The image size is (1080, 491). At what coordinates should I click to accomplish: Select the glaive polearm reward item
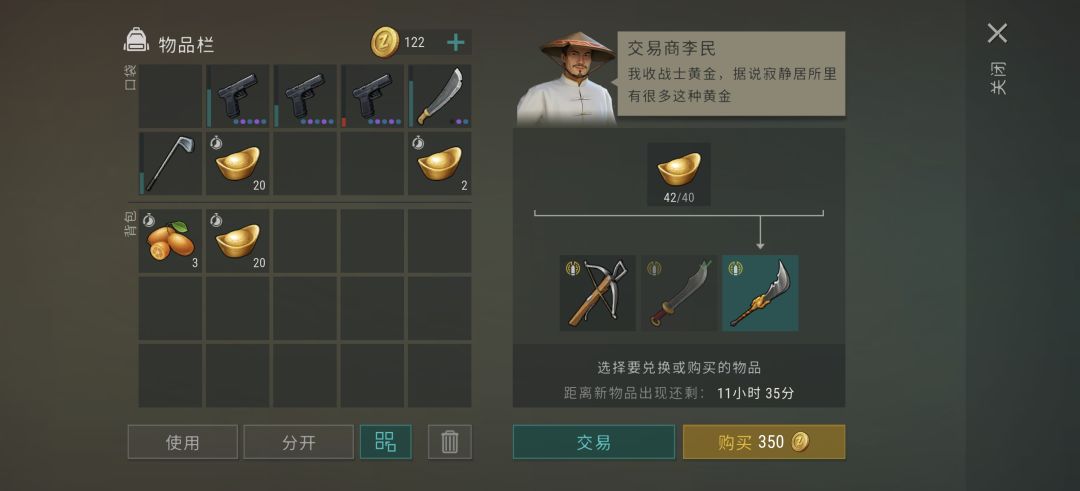pyautogui.click(x=760, y=293)
